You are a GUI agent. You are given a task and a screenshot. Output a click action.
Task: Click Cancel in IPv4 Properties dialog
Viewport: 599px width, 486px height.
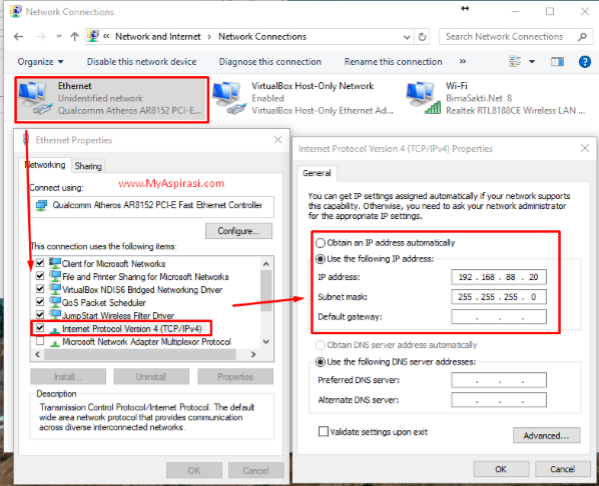pyautogui.click(x=563, y=469)
